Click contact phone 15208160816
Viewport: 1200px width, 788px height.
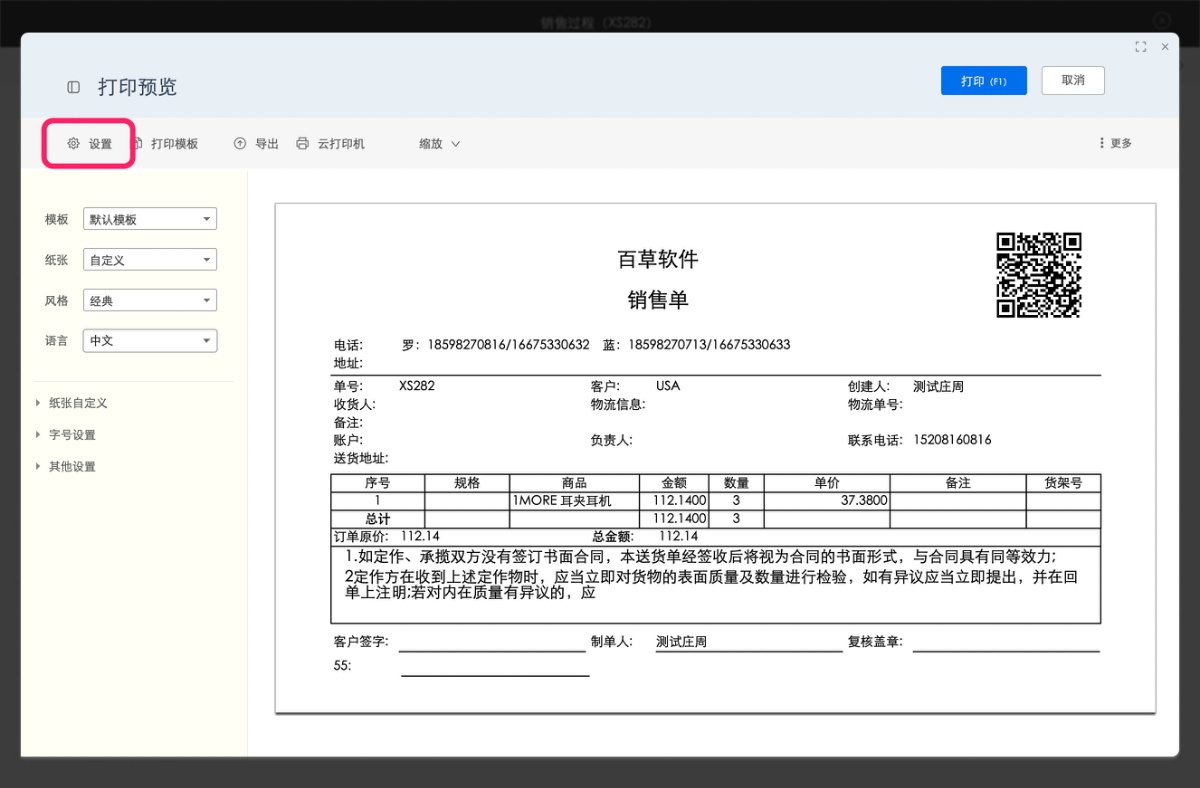coord(952,440)
